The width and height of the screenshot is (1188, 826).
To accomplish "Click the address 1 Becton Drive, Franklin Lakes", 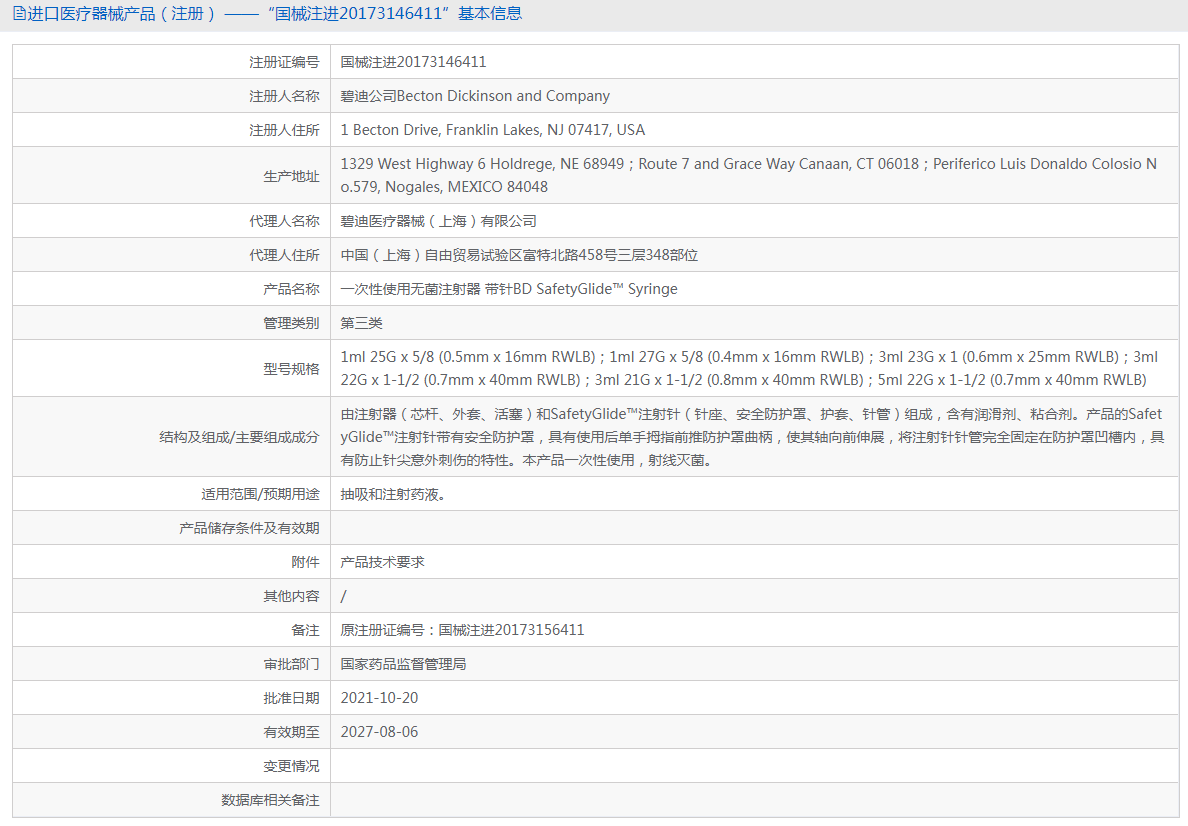I will [x=492, y=130].
